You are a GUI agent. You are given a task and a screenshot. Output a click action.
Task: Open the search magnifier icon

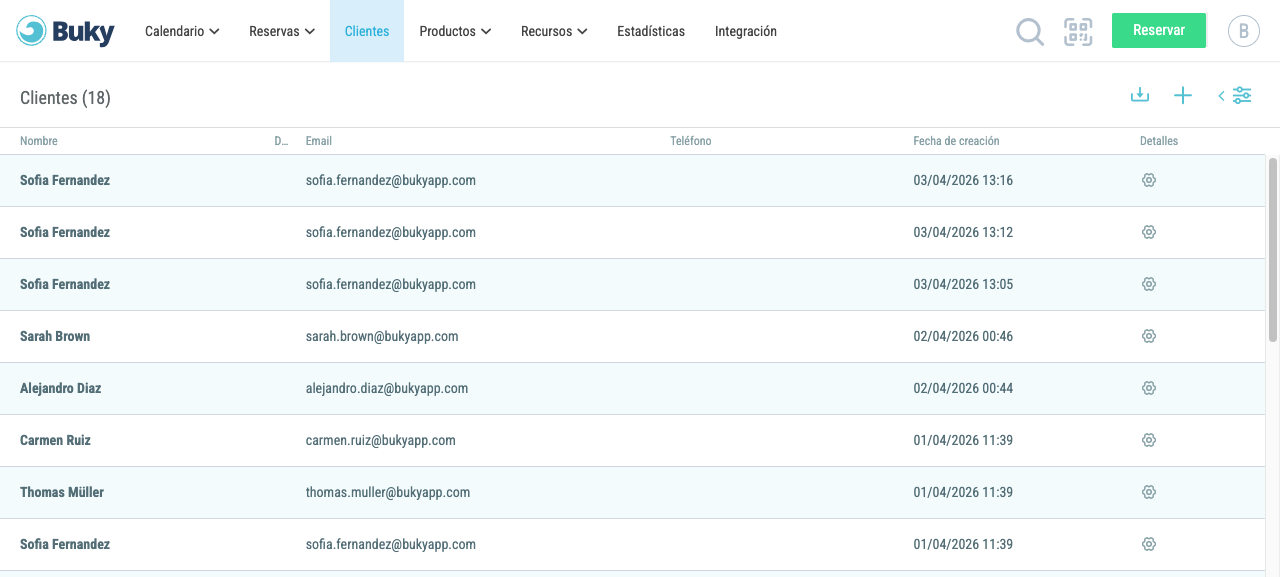coord(1030,32)
